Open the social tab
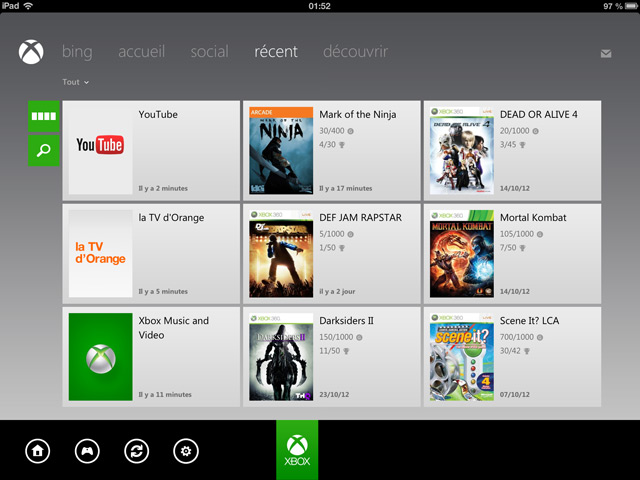The width and height of the screenshot is (640, 480). tap(209, 52)
